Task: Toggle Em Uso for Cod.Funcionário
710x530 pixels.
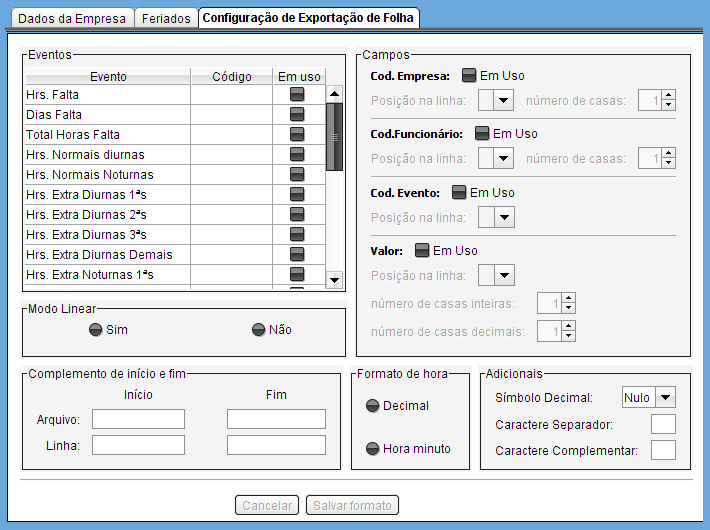Action: [x=482, y=133]
